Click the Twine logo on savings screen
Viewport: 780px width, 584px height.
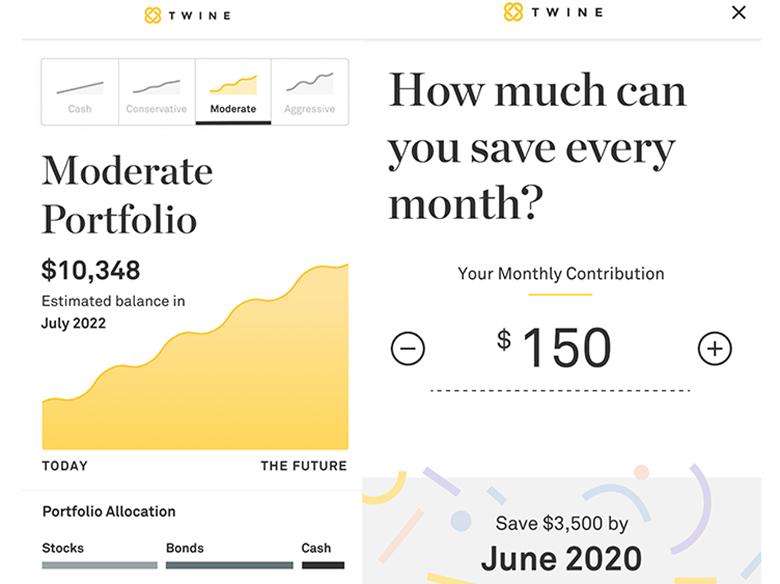(x=554, y=12)
